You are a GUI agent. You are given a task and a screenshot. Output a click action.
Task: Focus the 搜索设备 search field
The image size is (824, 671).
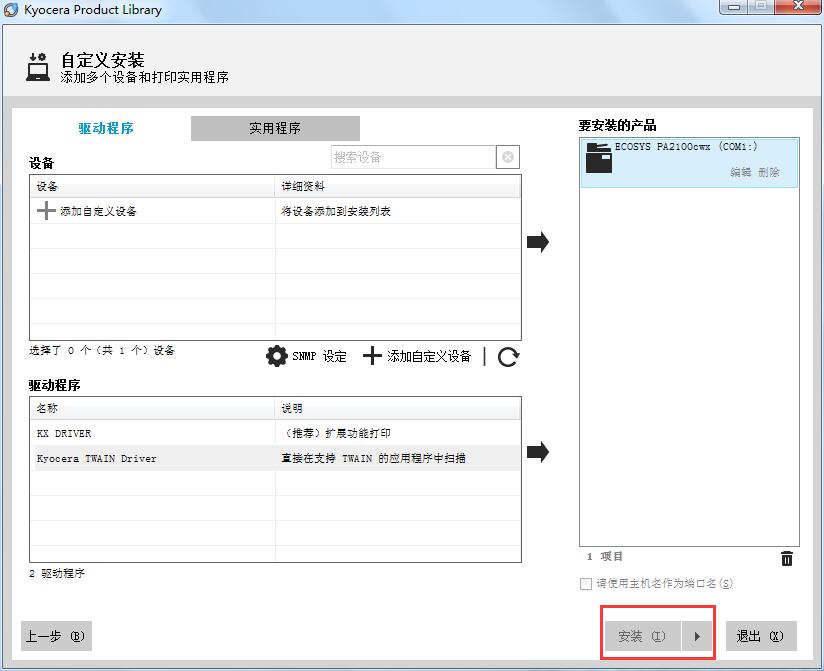pyautogui.click(x=414, y=157)
